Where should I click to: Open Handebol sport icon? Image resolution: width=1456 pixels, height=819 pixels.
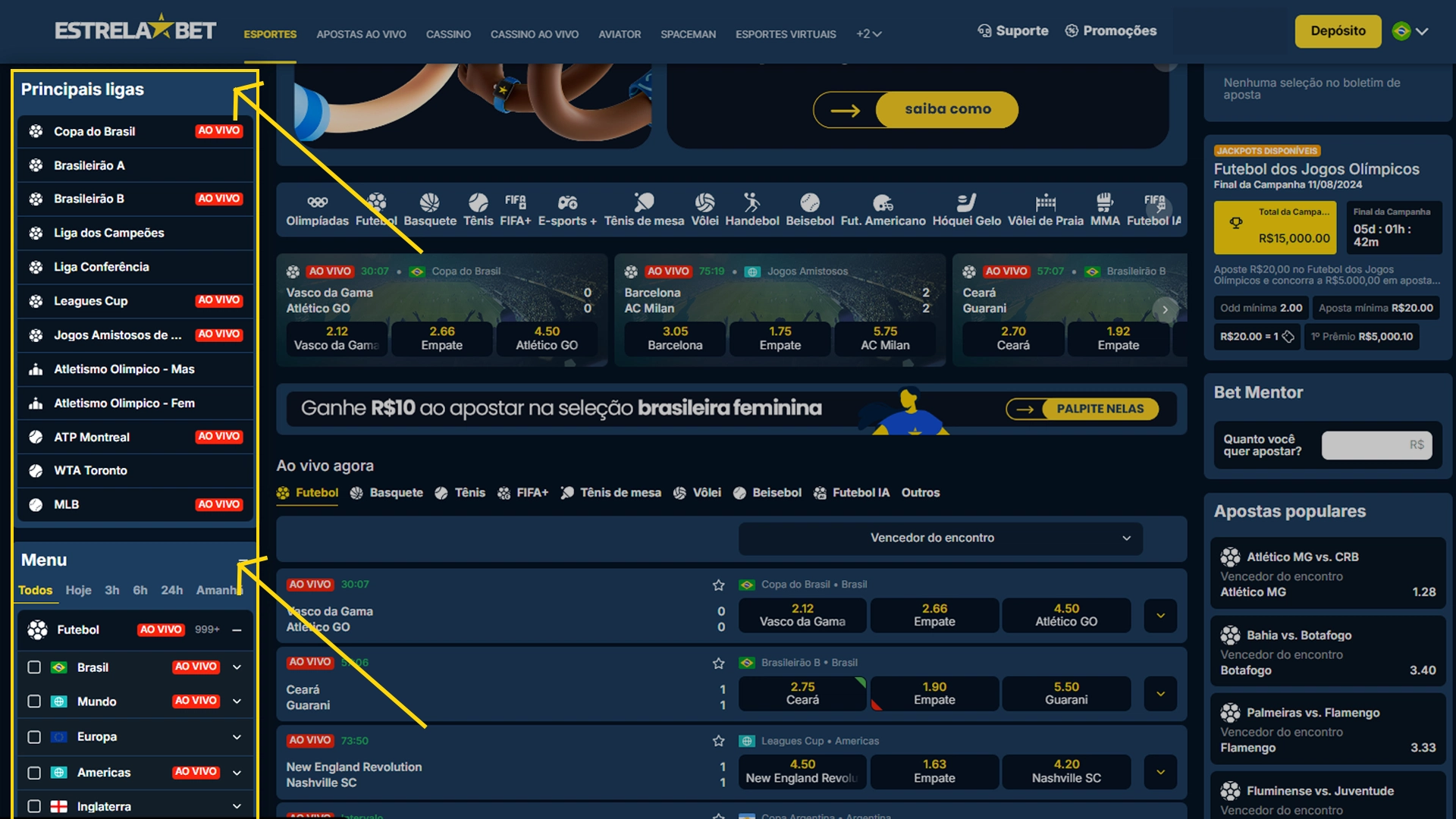pos(752,209)
